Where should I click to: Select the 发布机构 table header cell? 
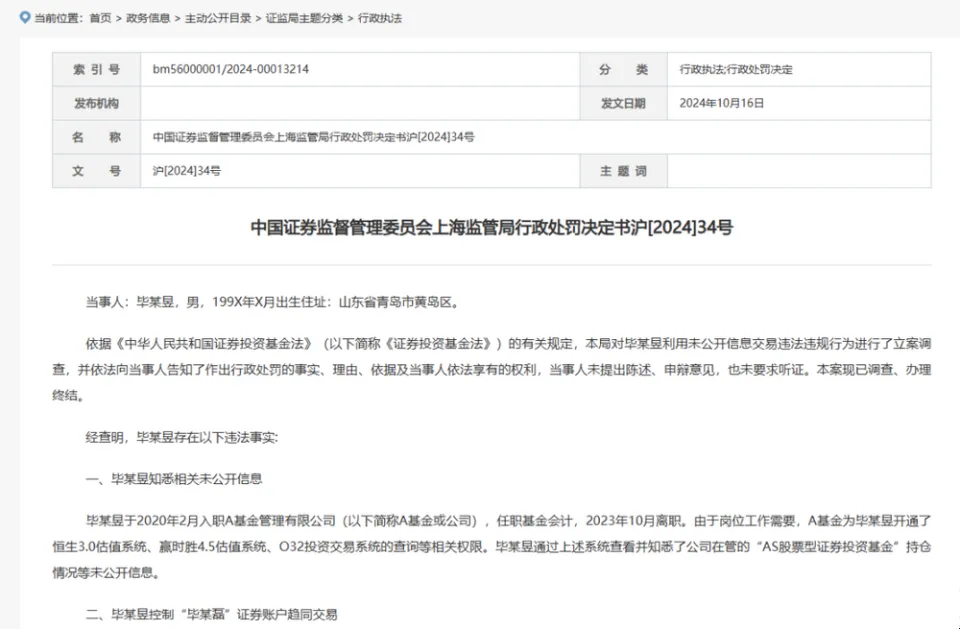coord(95,103)
